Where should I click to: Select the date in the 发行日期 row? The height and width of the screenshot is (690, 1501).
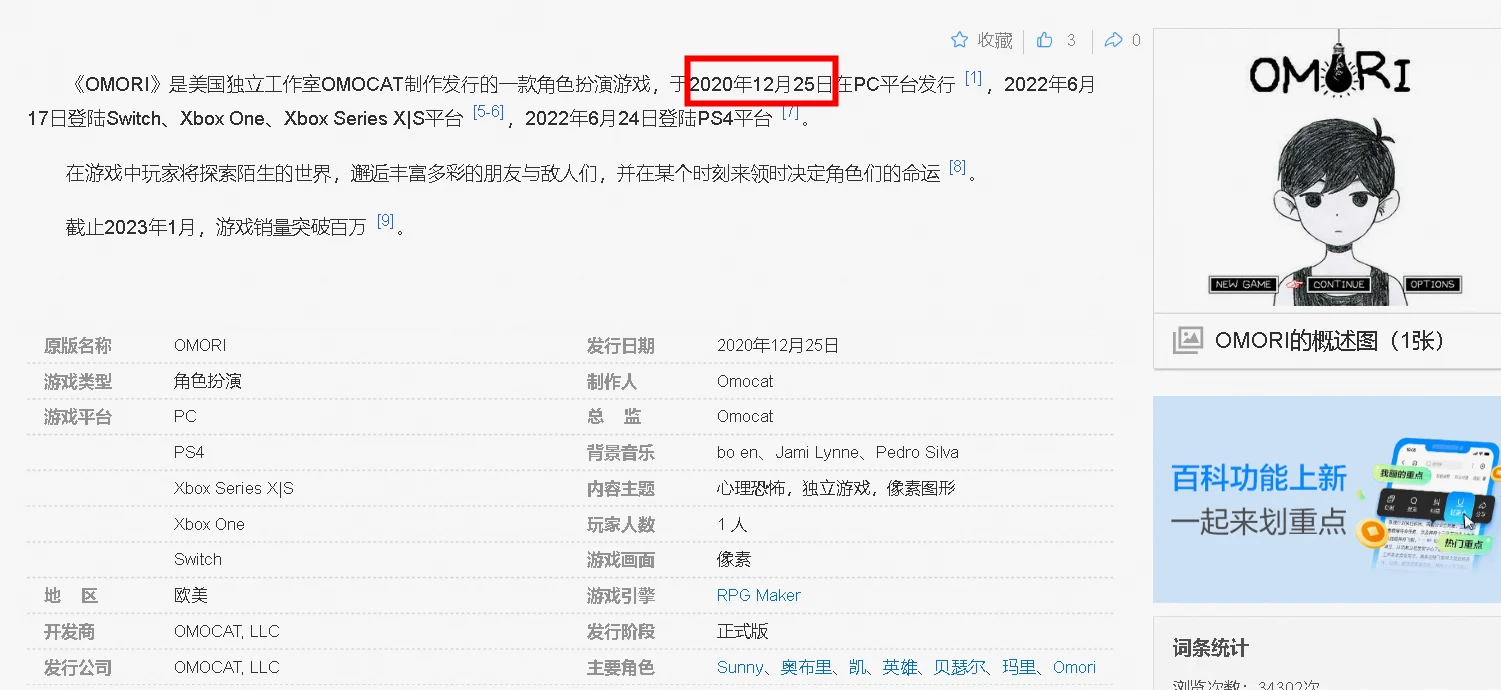(778, 345)
